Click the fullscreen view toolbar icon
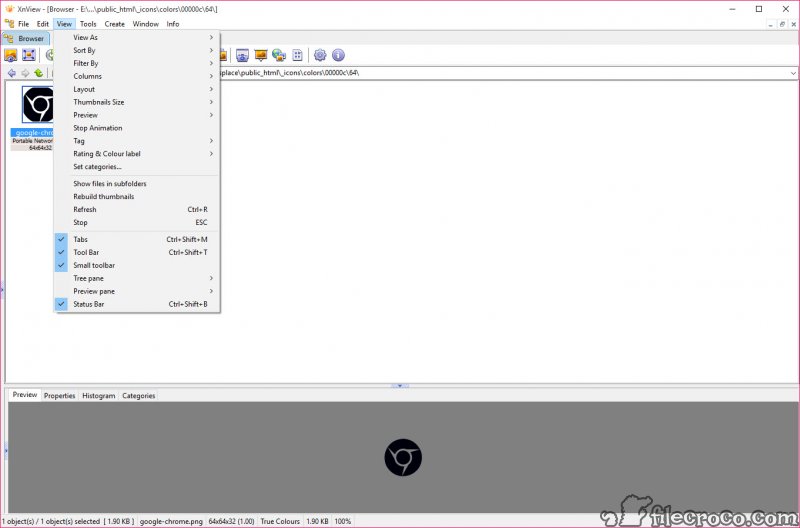Viewport: 800px width, 528px height. pos(29,55)
